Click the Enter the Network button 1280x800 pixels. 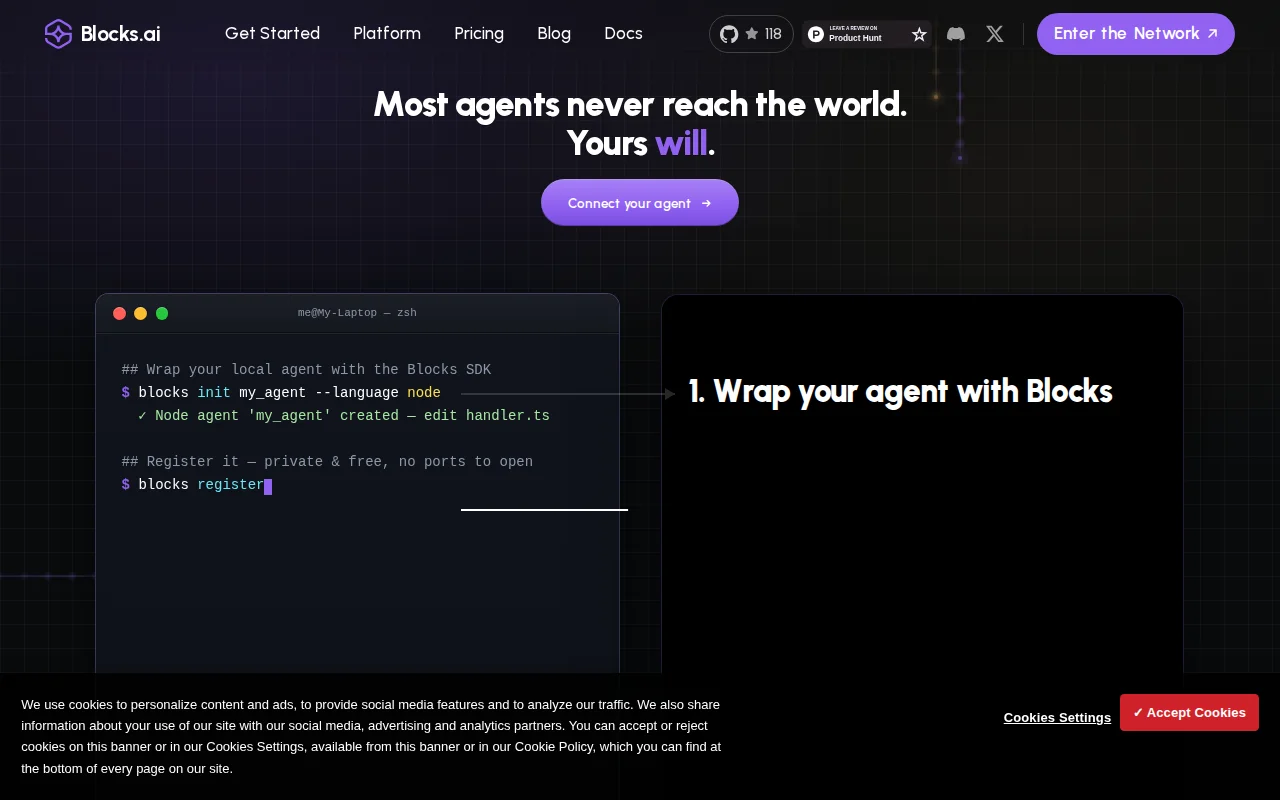(x=1136, y=34)
